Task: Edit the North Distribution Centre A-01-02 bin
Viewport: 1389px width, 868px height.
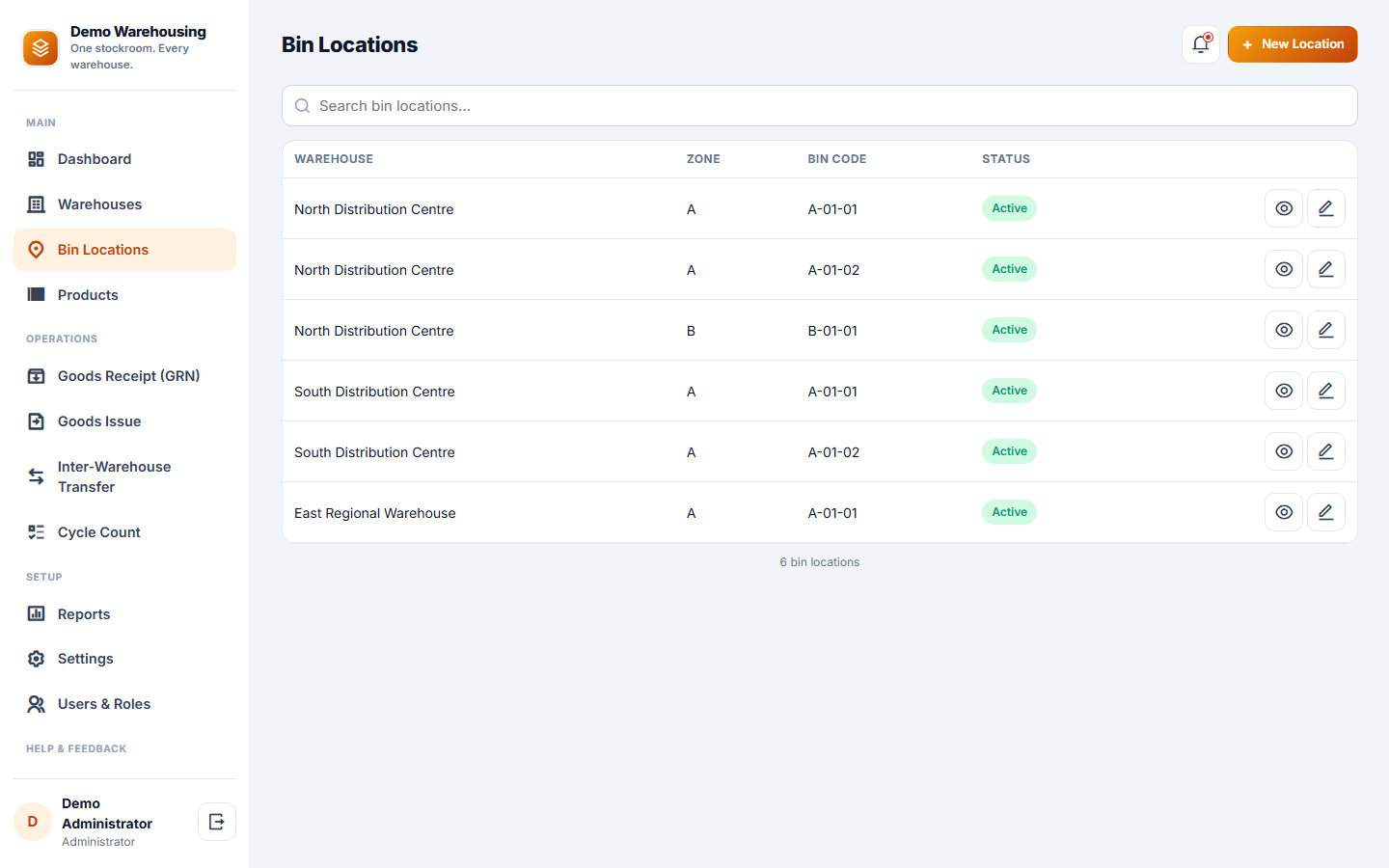Action: tap(1326, 269)
